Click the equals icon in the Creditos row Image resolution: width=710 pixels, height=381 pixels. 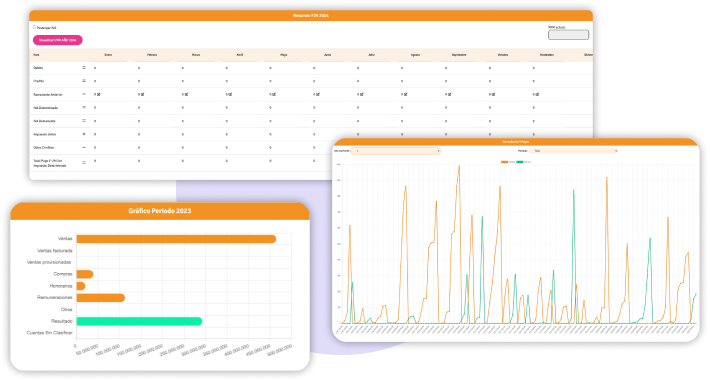(x=84, y=81)
